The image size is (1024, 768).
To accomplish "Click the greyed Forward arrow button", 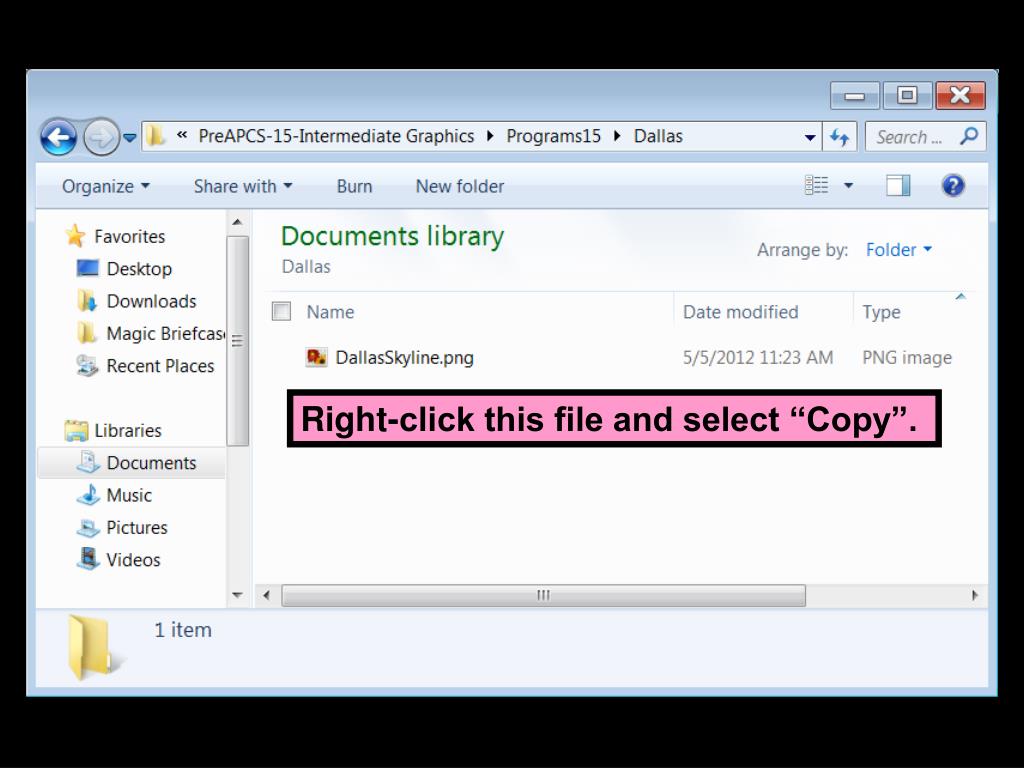I will pos(101,137).
